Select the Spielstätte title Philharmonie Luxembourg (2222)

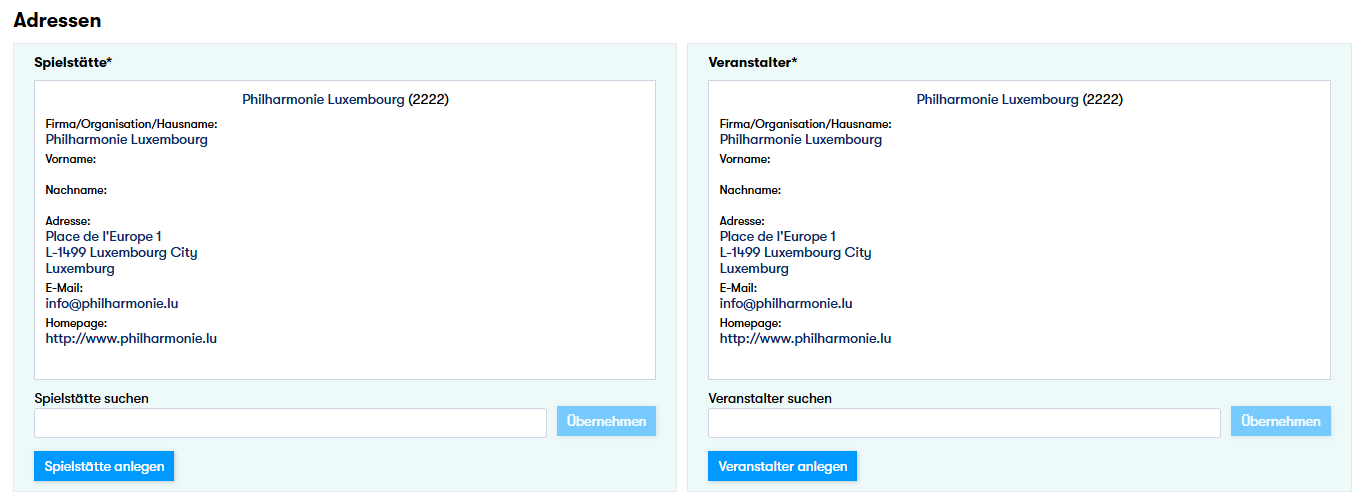click(345, 100)
